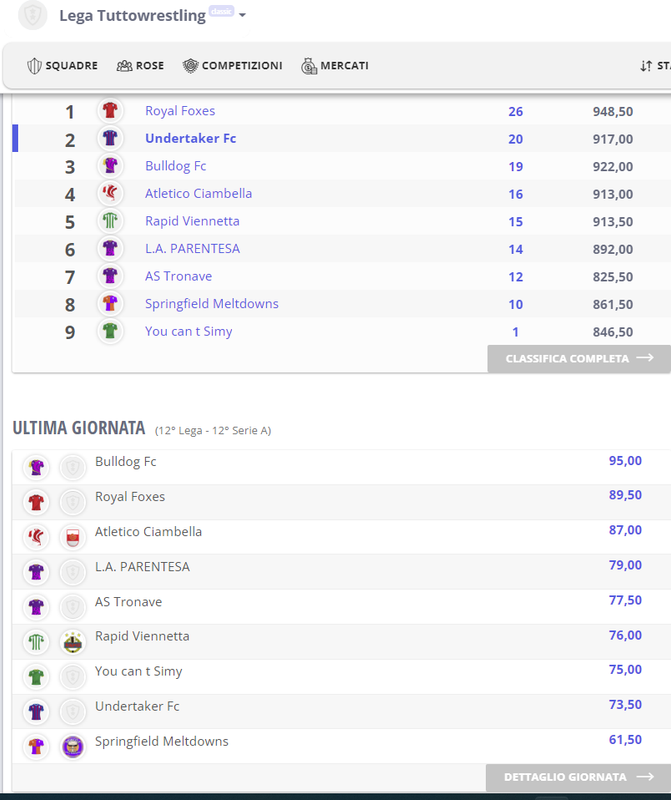This screenshot has width=671, height=800.
Task: Open the Squadre menu
Action: [x=62, y=66]
